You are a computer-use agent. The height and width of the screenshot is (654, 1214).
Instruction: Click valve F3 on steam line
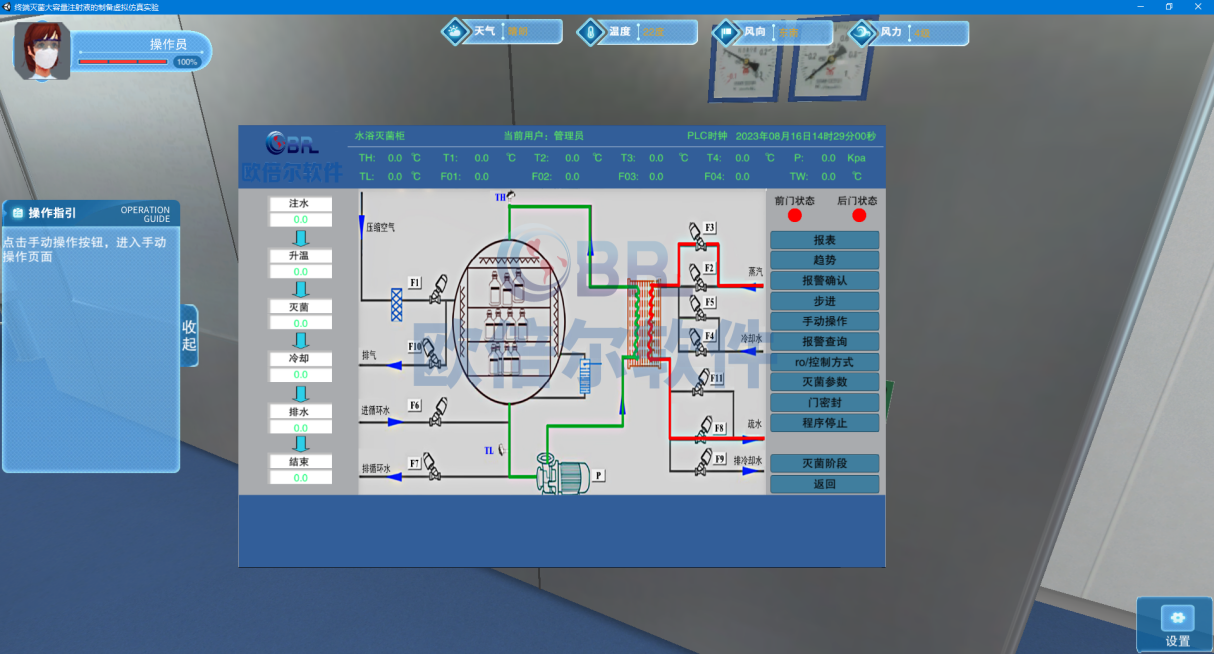pyautogui.click(x=698, y=237)
